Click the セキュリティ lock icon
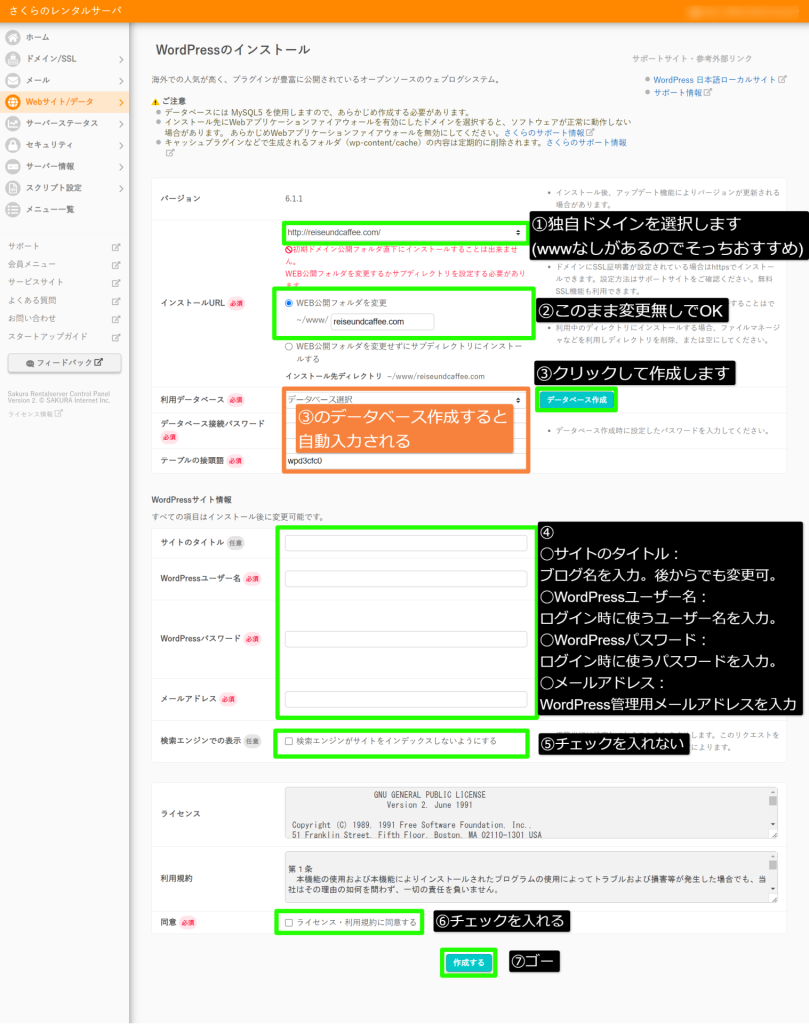 [x=12, y=145]
